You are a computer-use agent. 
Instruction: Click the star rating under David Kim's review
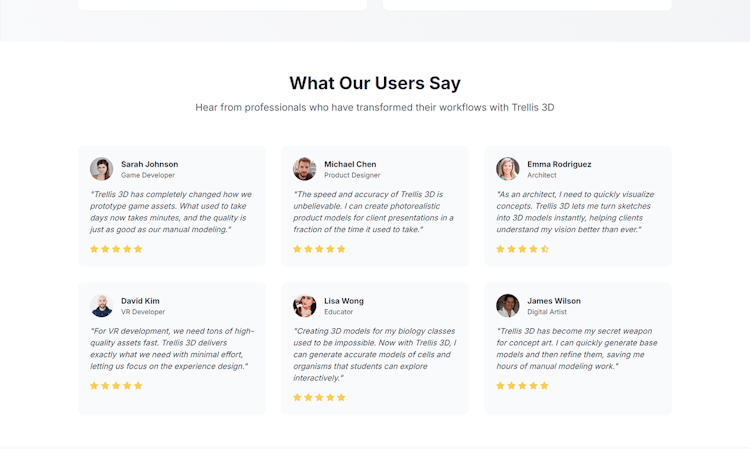point(116,385)
